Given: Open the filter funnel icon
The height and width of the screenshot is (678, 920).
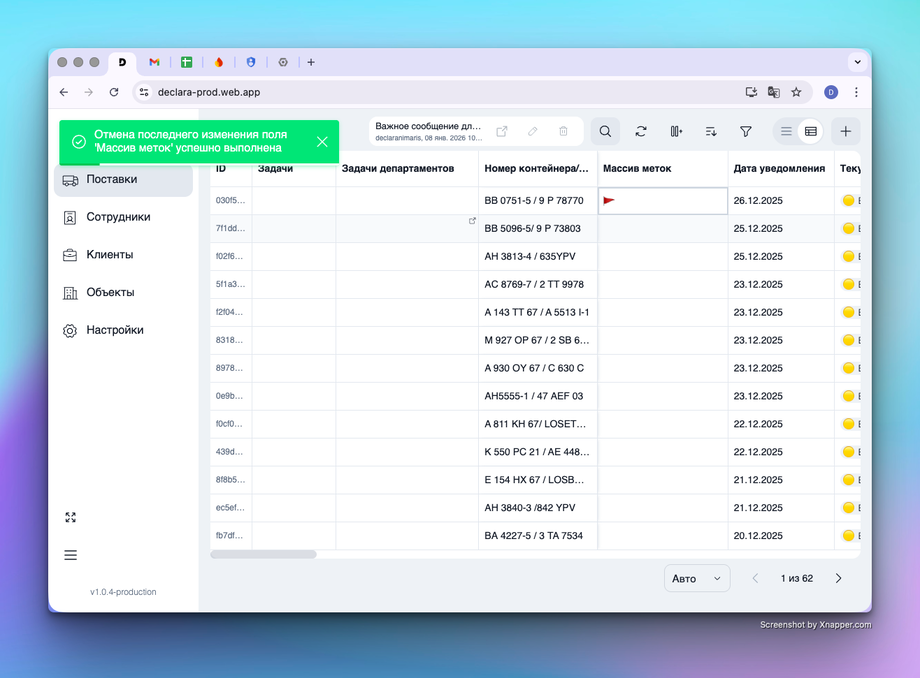Looking at the screenshot, I should pos(746,131).
